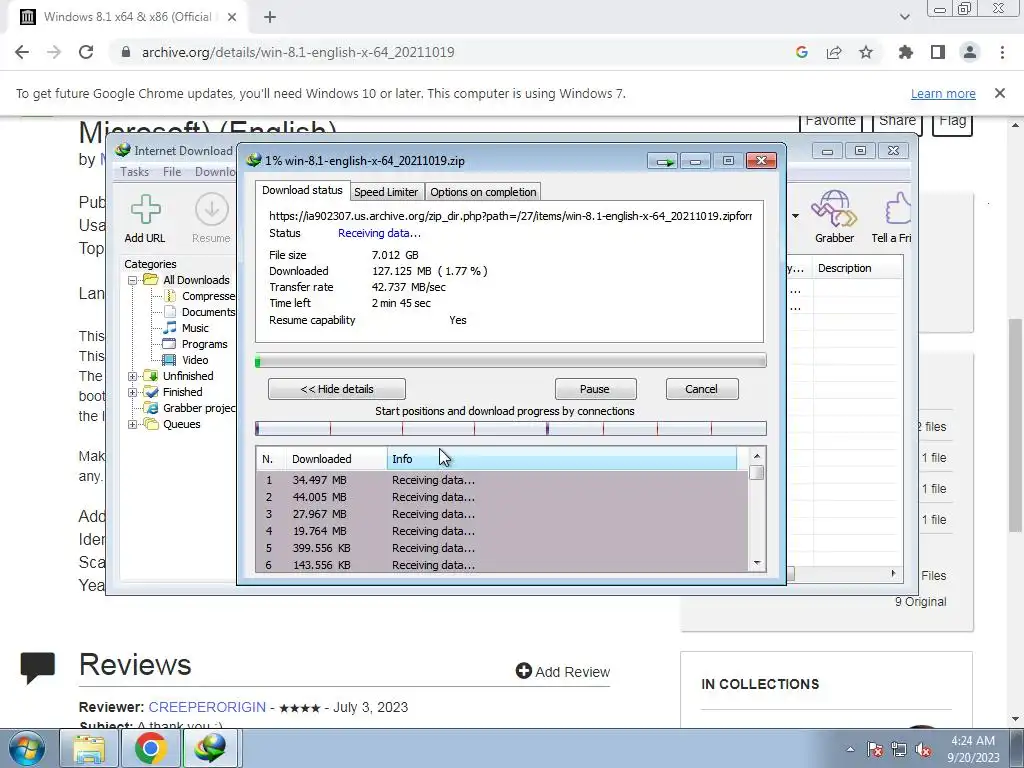Viewport: 1024px width, 768px height.
Task: Select Grabber projects in tree
Action: tap(191, 408)
